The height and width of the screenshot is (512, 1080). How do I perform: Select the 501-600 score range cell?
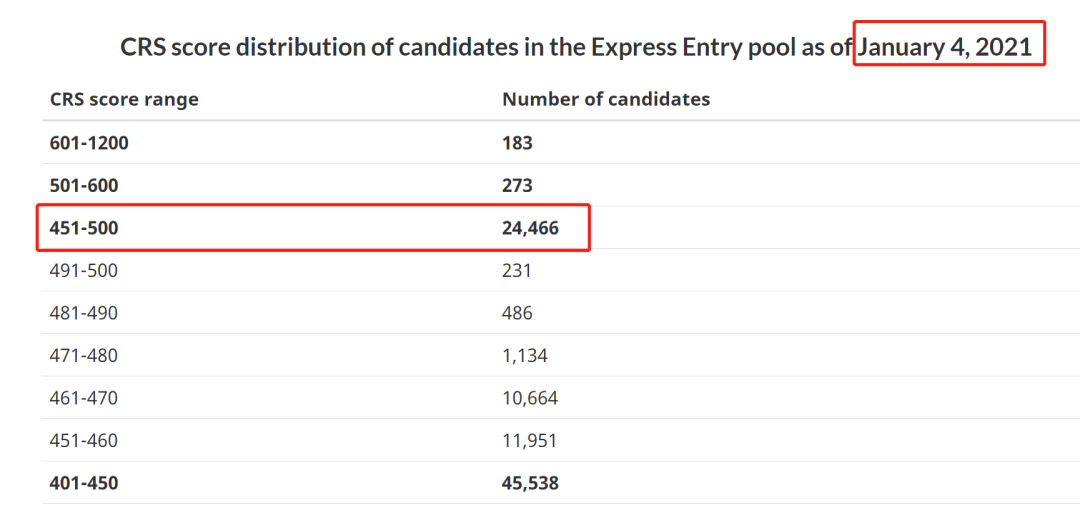coord(84,185)
